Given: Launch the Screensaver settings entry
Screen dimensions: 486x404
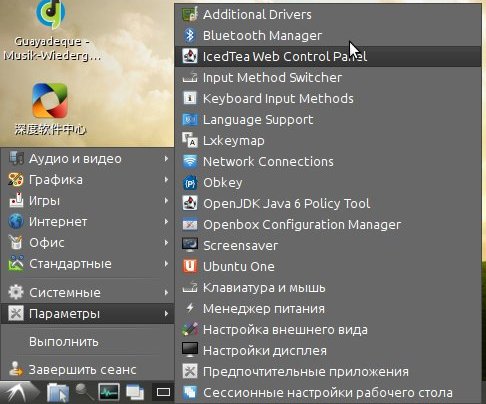Looking at the screenshot, I should 328,245.
